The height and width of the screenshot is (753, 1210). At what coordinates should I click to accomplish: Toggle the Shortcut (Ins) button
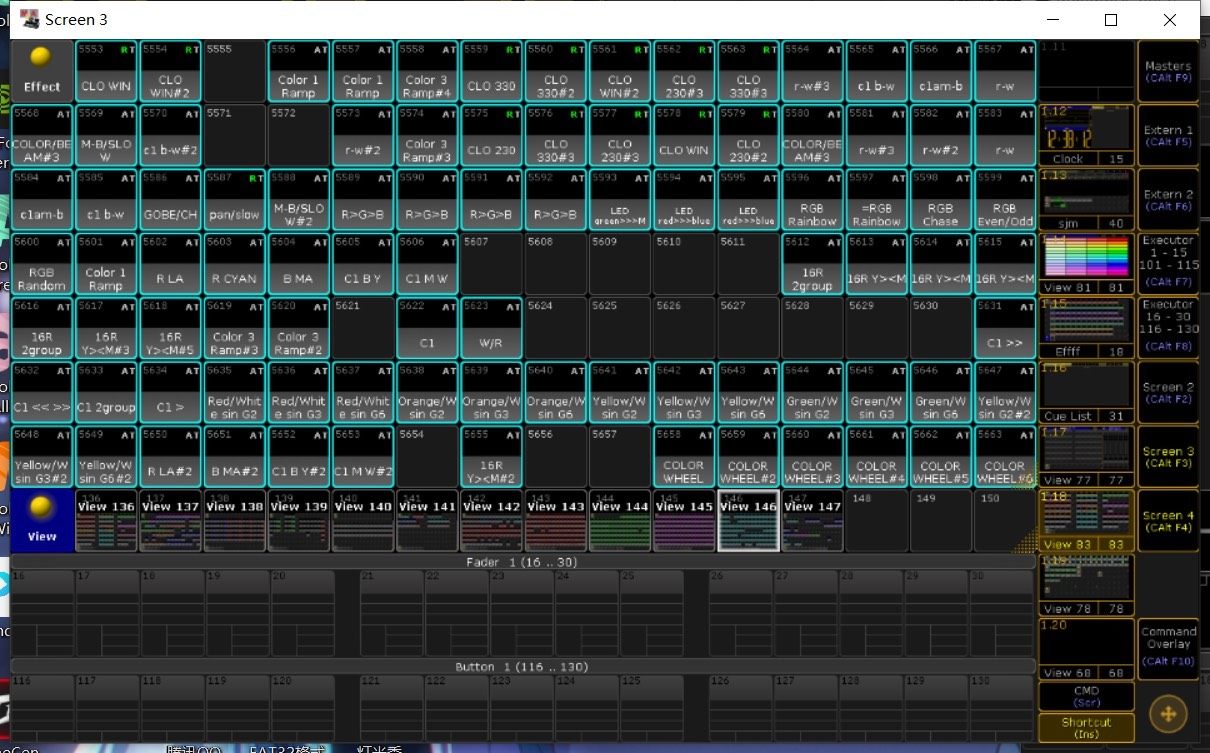(1085, 727)
